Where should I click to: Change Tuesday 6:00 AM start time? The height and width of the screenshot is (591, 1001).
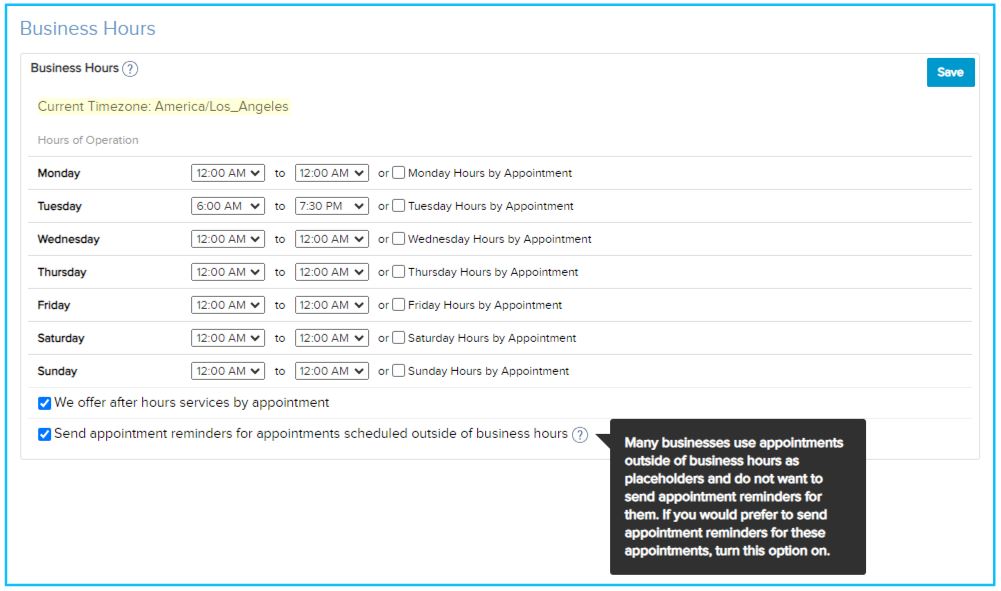point(228,206)
